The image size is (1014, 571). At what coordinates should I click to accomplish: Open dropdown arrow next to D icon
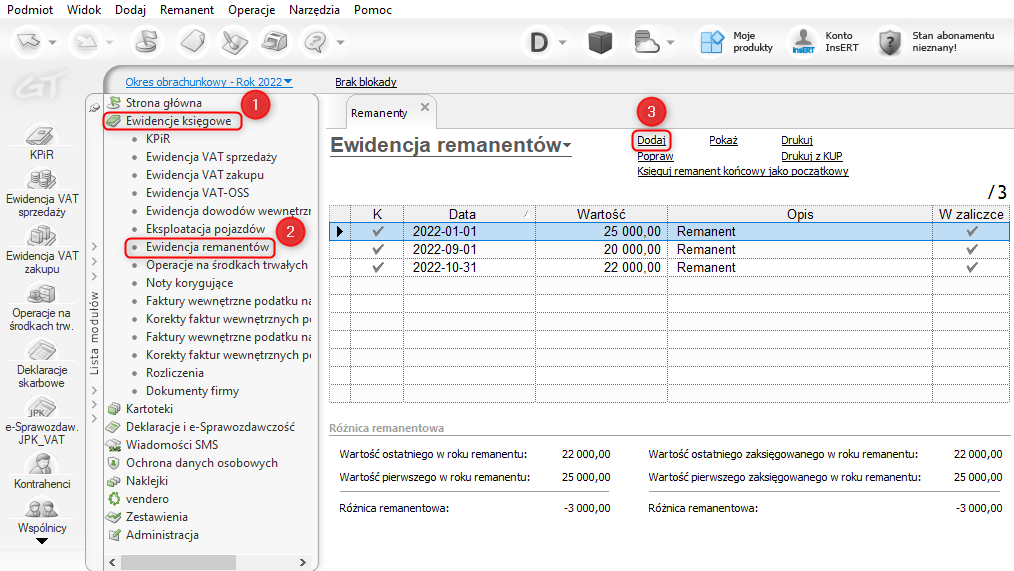pos(563,43)
